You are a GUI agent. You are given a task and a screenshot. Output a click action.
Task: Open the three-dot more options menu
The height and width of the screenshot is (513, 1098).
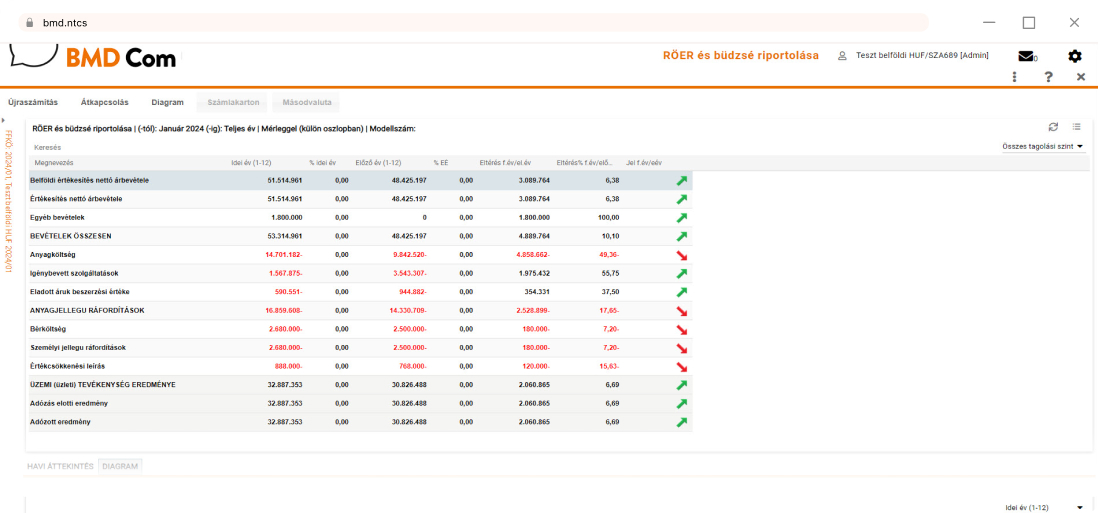[1015, 77]
